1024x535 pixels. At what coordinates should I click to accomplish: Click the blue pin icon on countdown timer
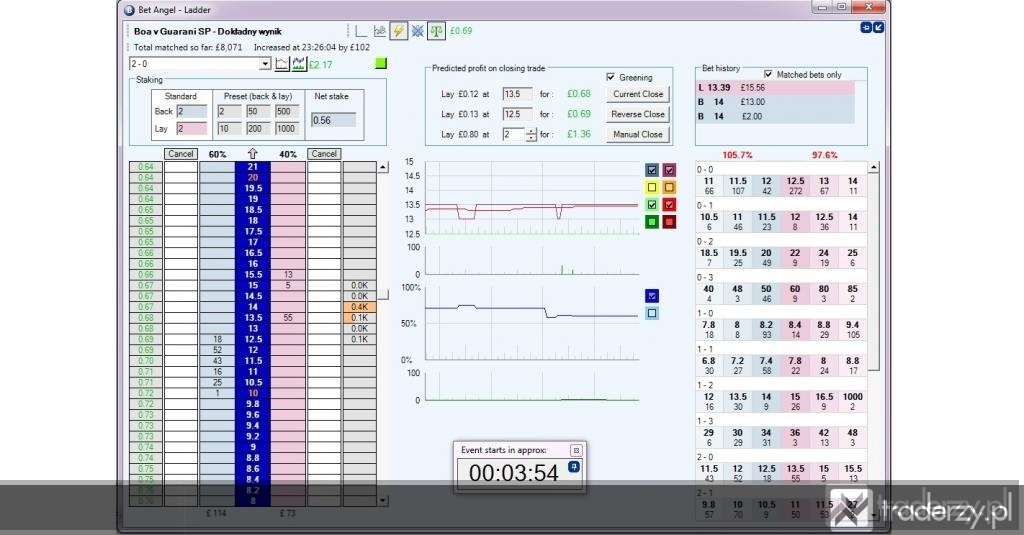click(573, 466)
